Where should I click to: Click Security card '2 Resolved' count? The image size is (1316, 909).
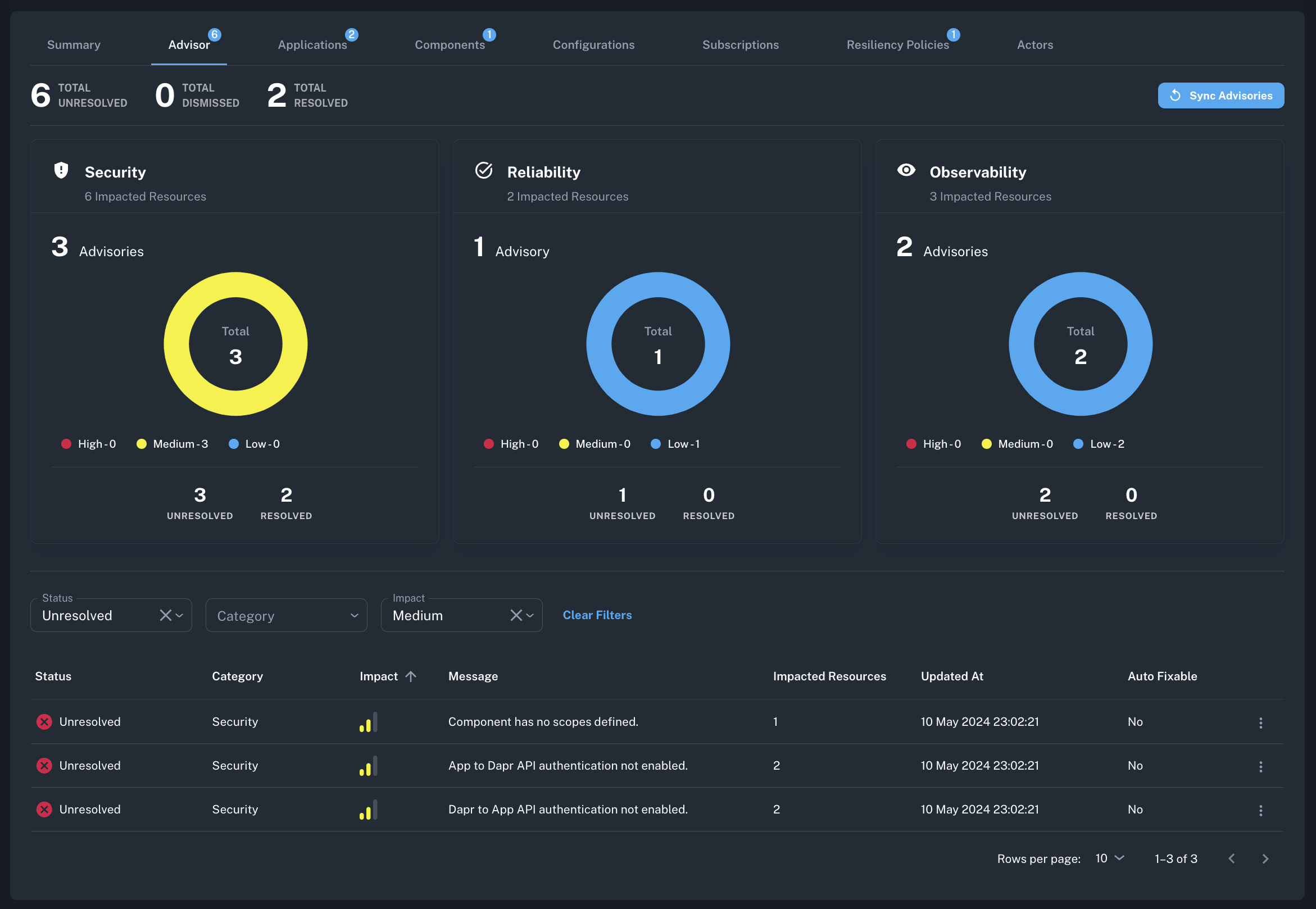point(286,494)
